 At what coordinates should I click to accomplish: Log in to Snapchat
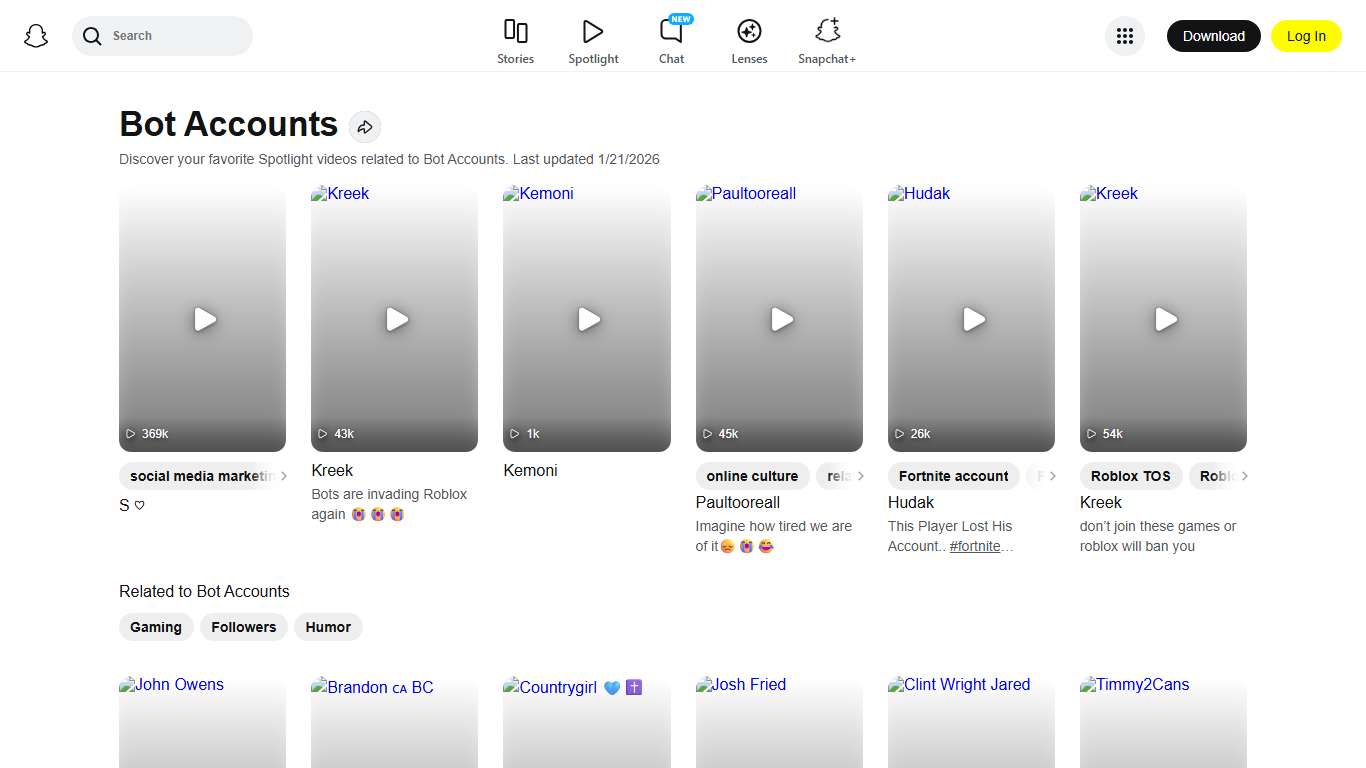[x=1306, y=36]
